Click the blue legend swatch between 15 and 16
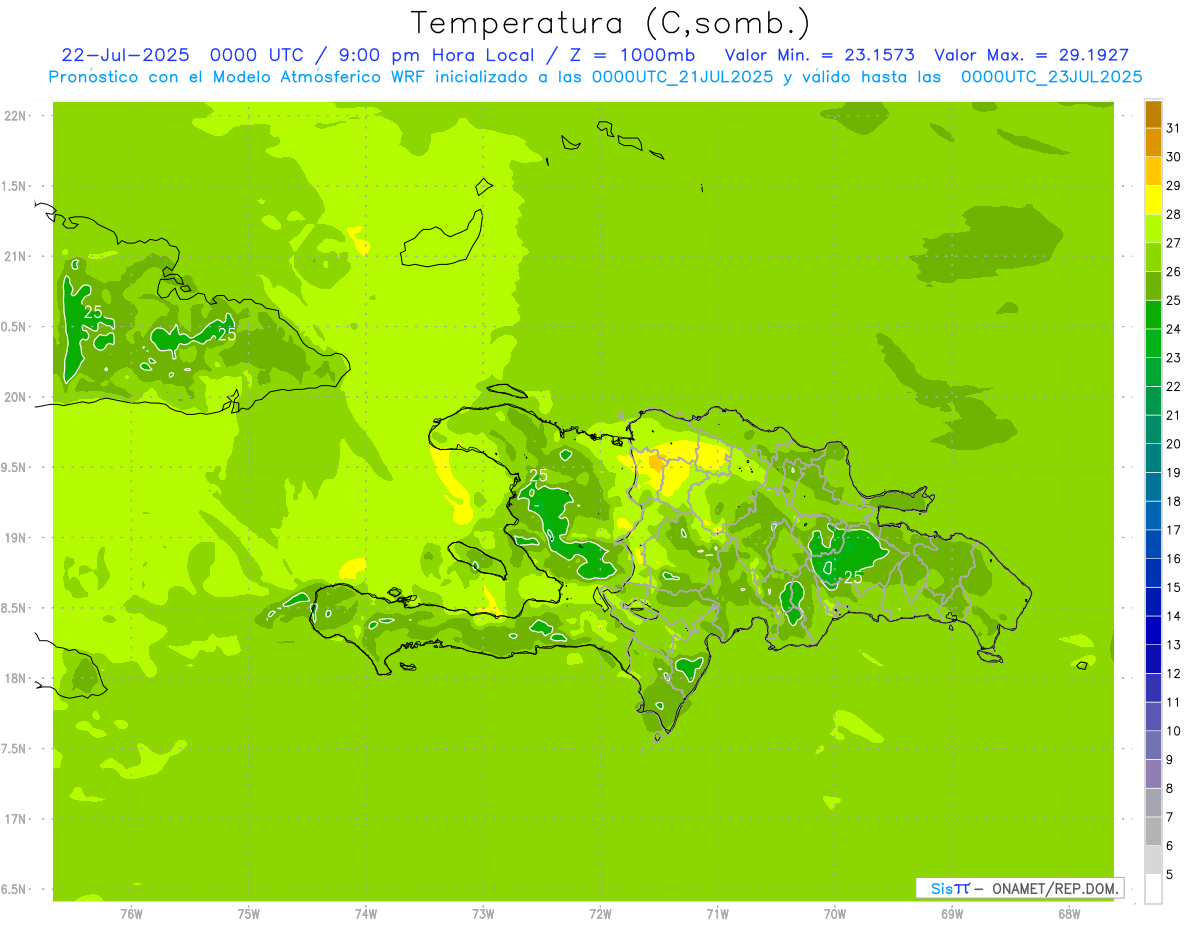 click(x=1153, y=573)
